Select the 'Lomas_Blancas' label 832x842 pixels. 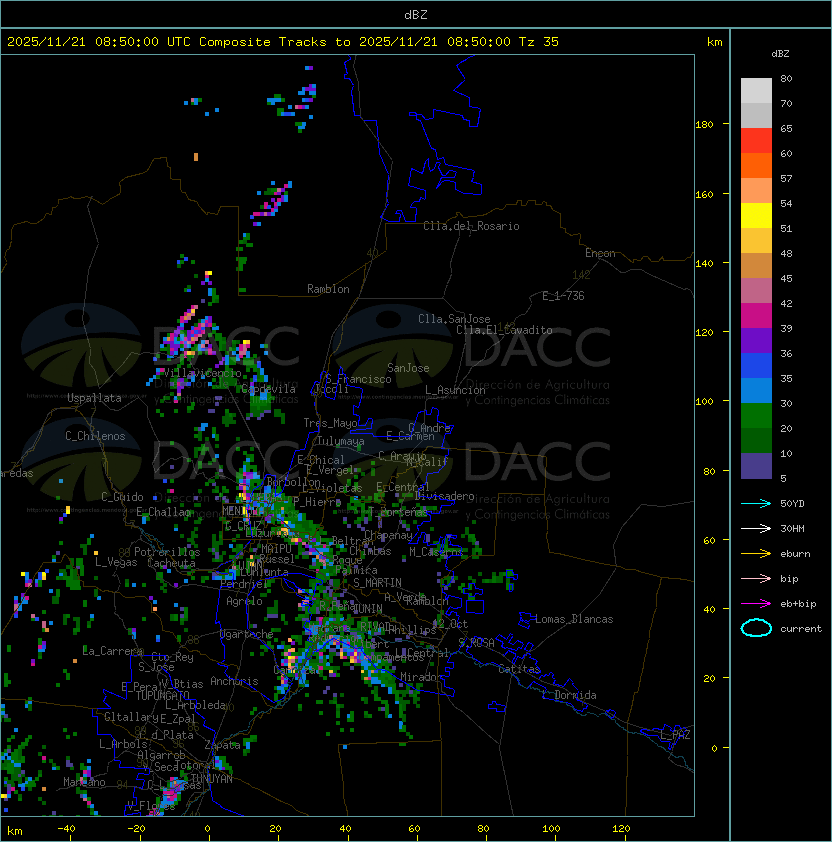coord(574,619)
